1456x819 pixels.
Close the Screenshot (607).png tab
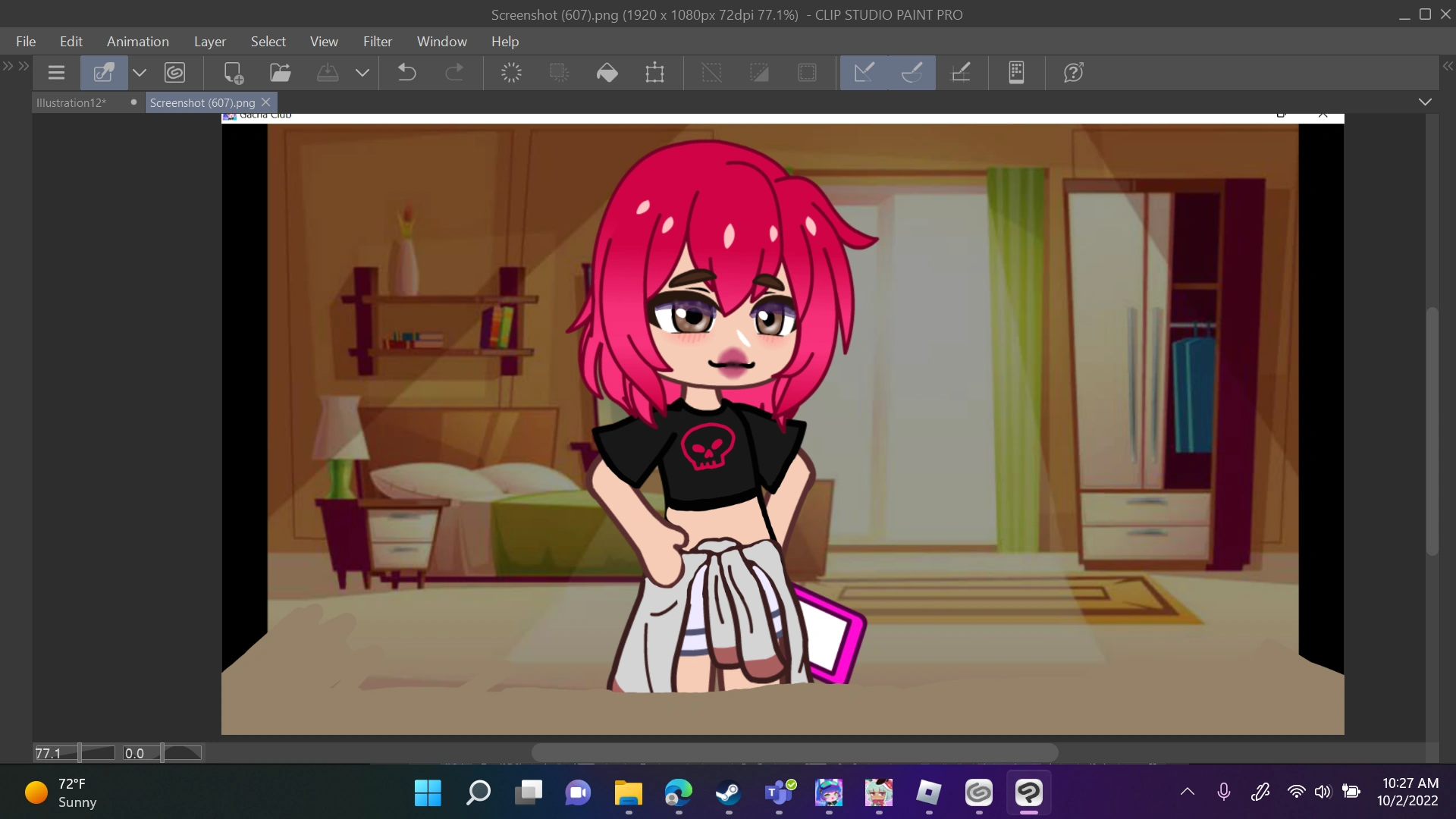(266, 102)
